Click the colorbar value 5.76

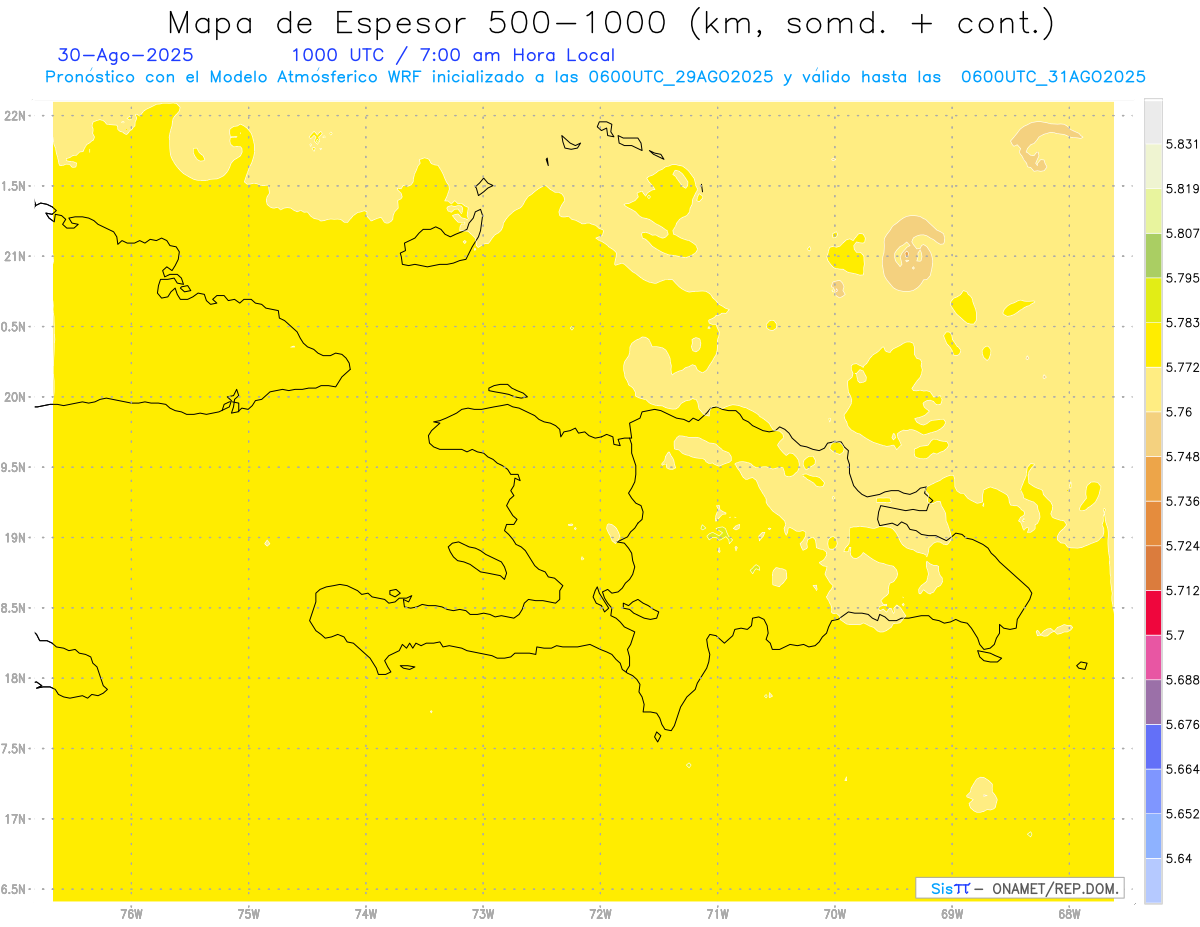(1179, 412)
